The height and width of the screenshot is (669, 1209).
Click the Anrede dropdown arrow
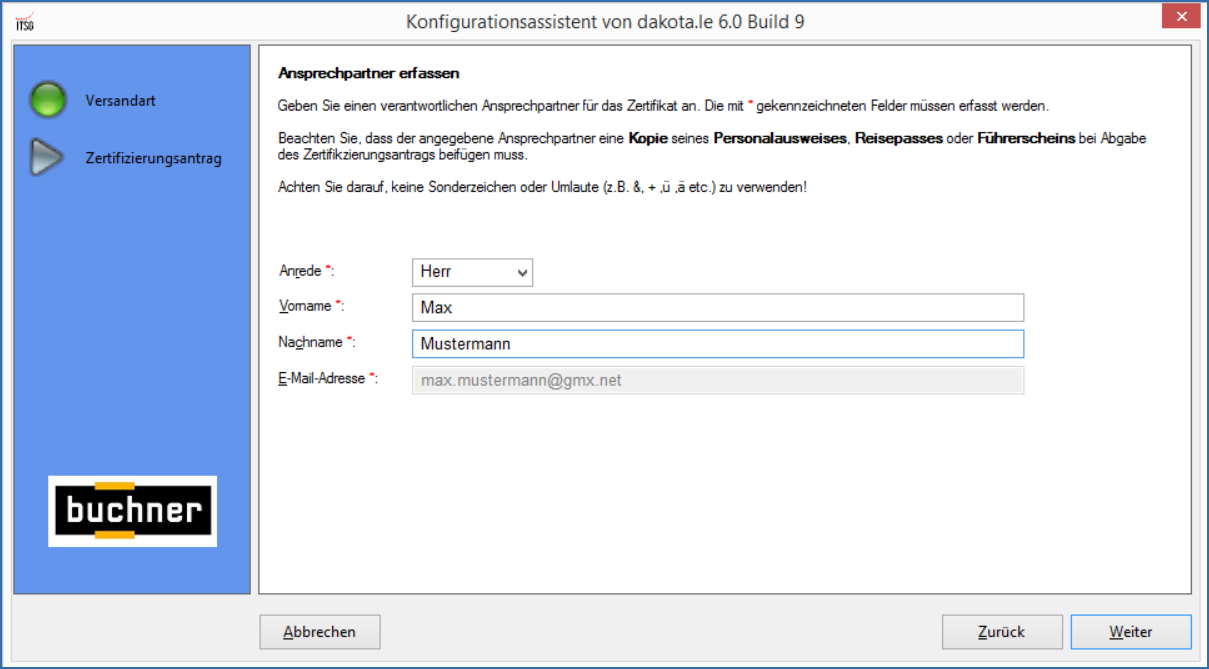tap(522, 271)
